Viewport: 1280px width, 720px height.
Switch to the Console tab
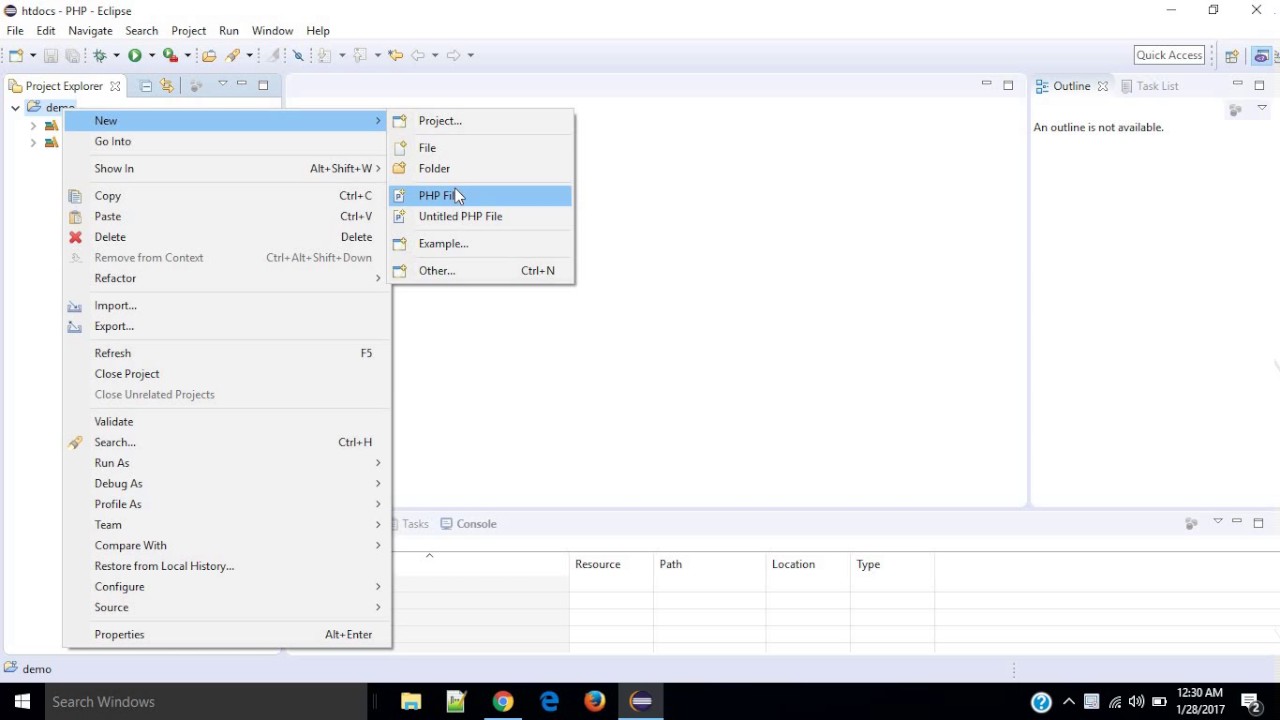[475, 523]
